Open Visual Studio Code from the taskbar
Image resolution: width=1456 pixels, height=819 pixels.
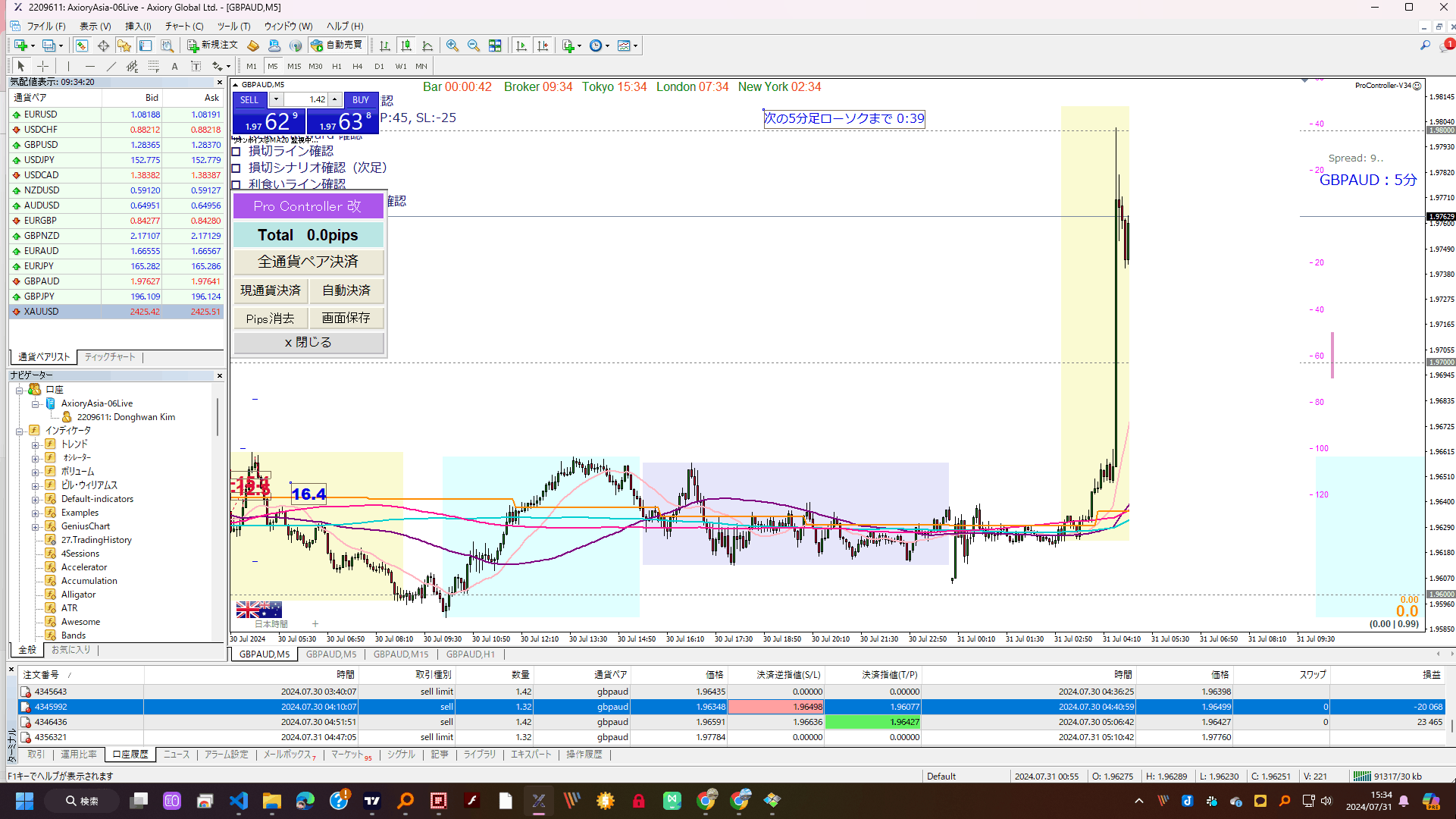[239, 801]
